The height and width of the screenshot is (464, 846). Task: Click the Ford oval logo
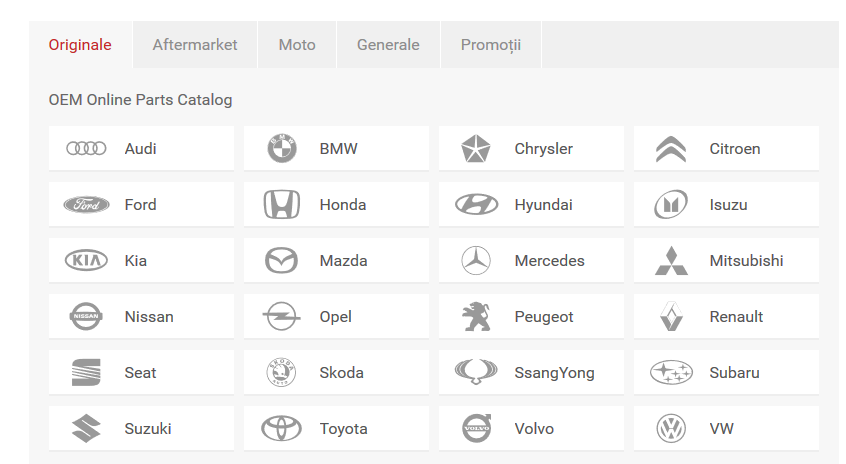86,205
